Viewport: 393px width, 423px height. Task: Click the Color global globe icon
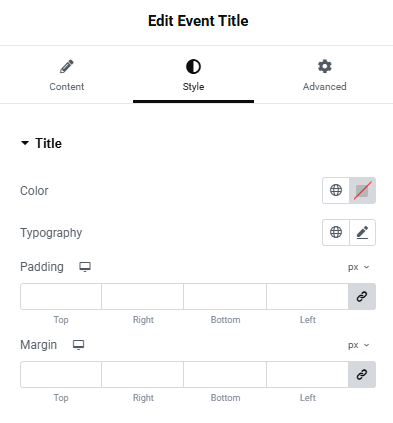point(336,190)
